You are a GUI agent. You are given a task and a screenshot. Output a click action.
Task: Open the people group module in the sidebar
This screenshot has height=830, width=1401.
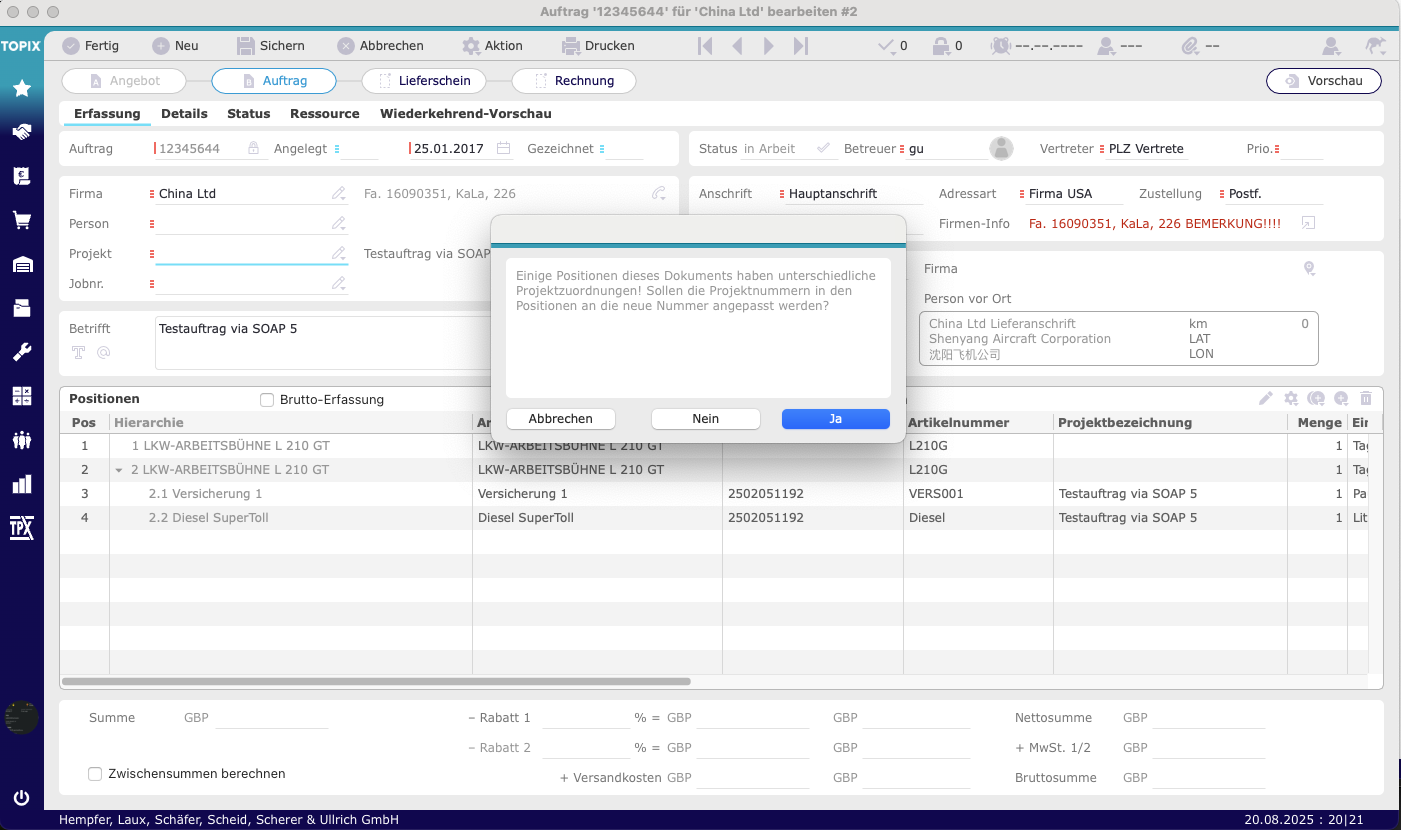pos(21,440)
